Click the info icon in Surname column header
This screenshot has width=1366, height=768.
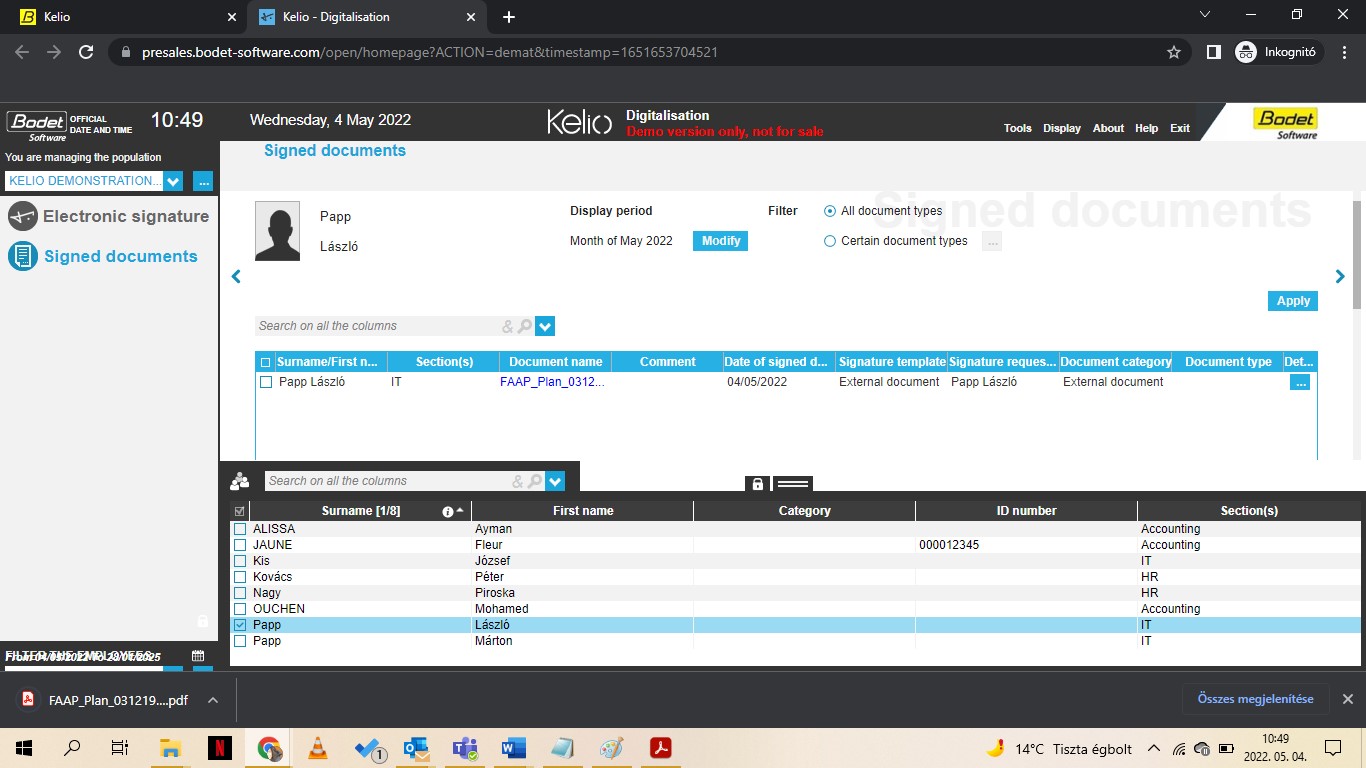pyautogui.click(x=448, y=511)
